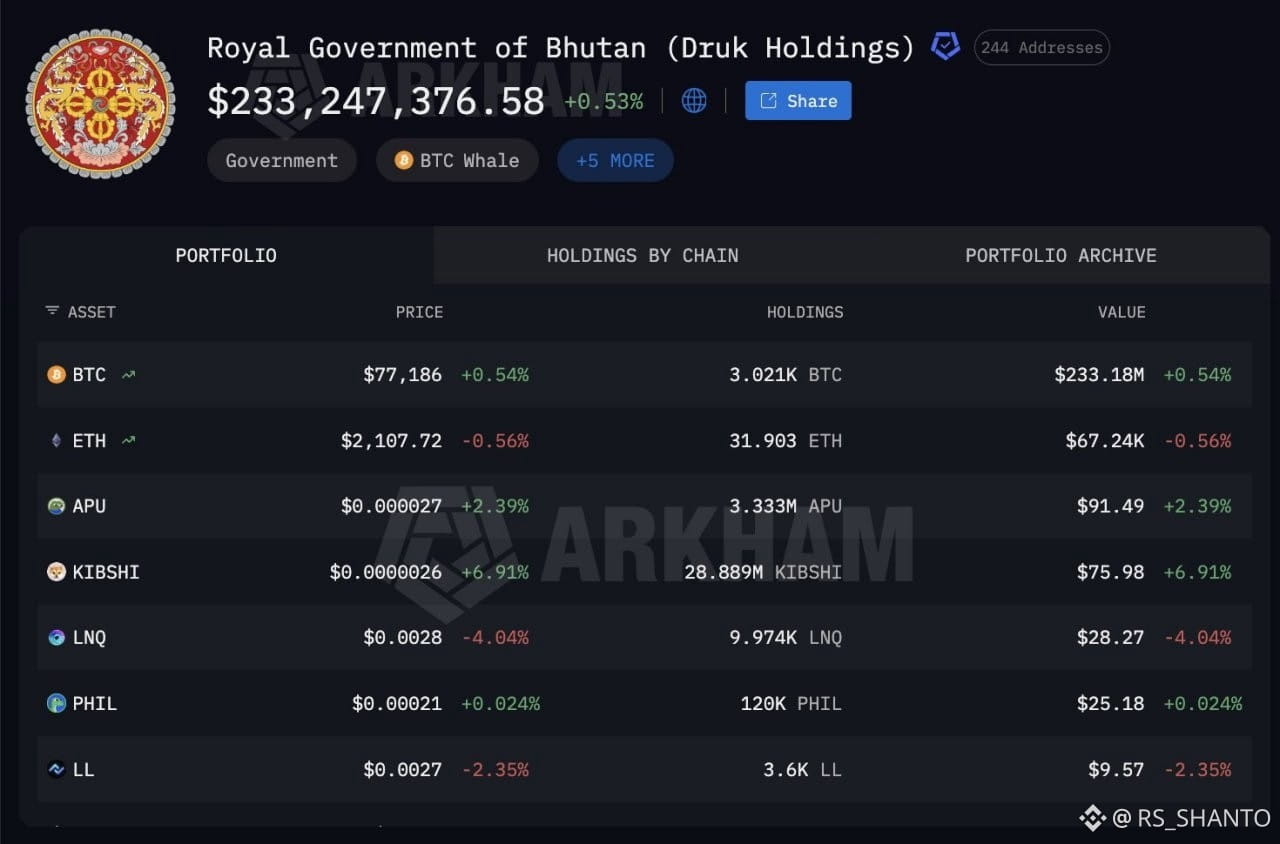Expand the +5 MORE tags
The height and width of the screenshot is (844, 1280).
click(615, 160)
